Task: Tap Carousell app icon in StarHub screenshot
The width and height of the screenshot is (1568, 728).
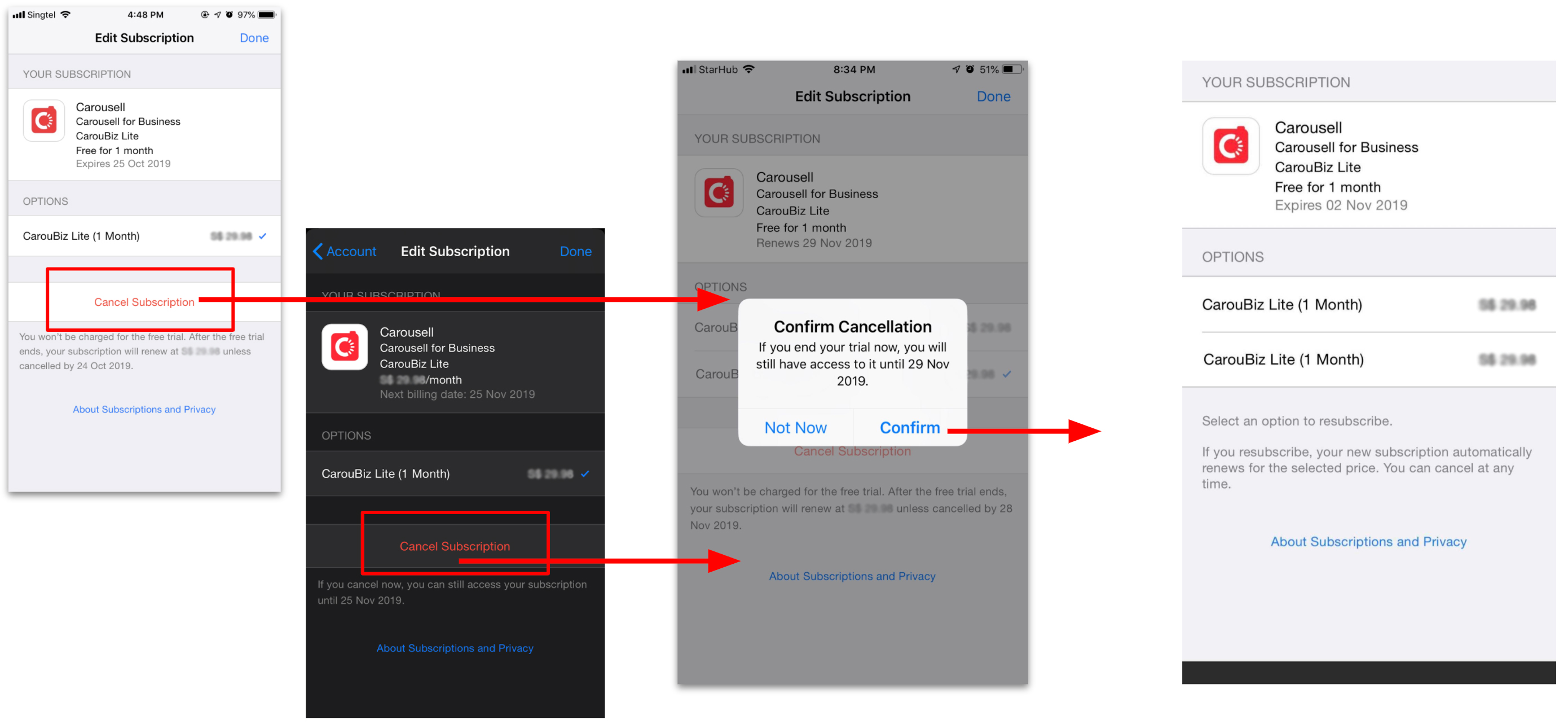Action: 719,192
